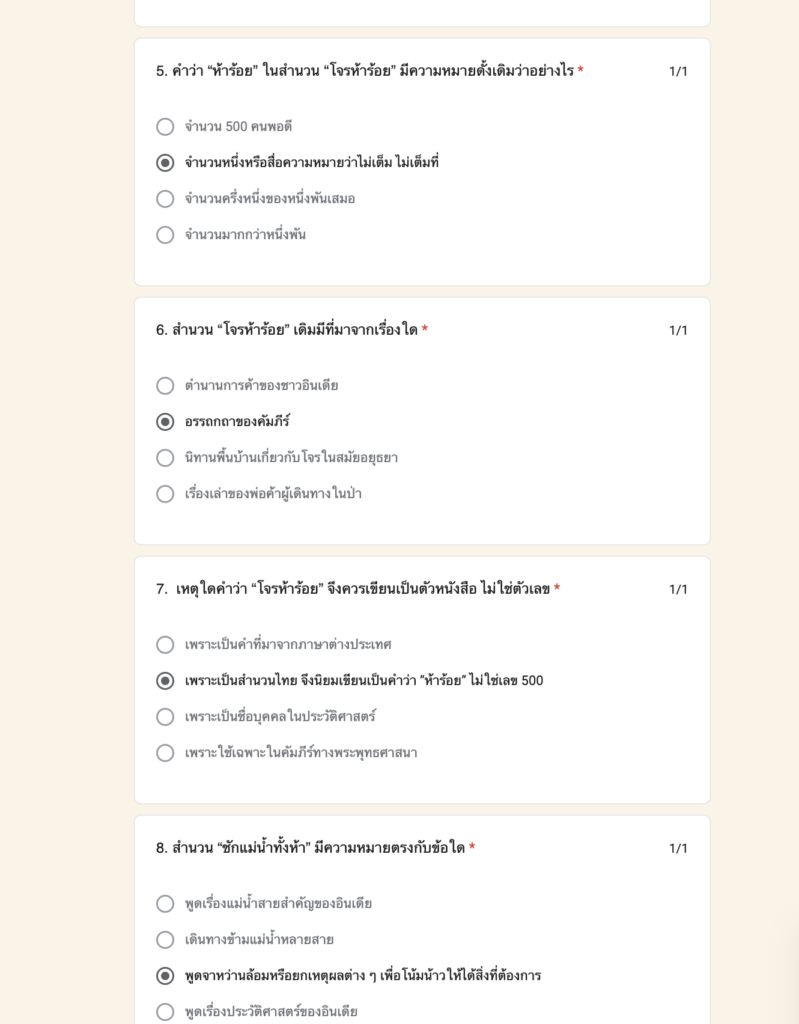This screenshot has height=1024, width=799.
Task: Click the 1/1 score of question 7
Action: (x=678, y=589)
